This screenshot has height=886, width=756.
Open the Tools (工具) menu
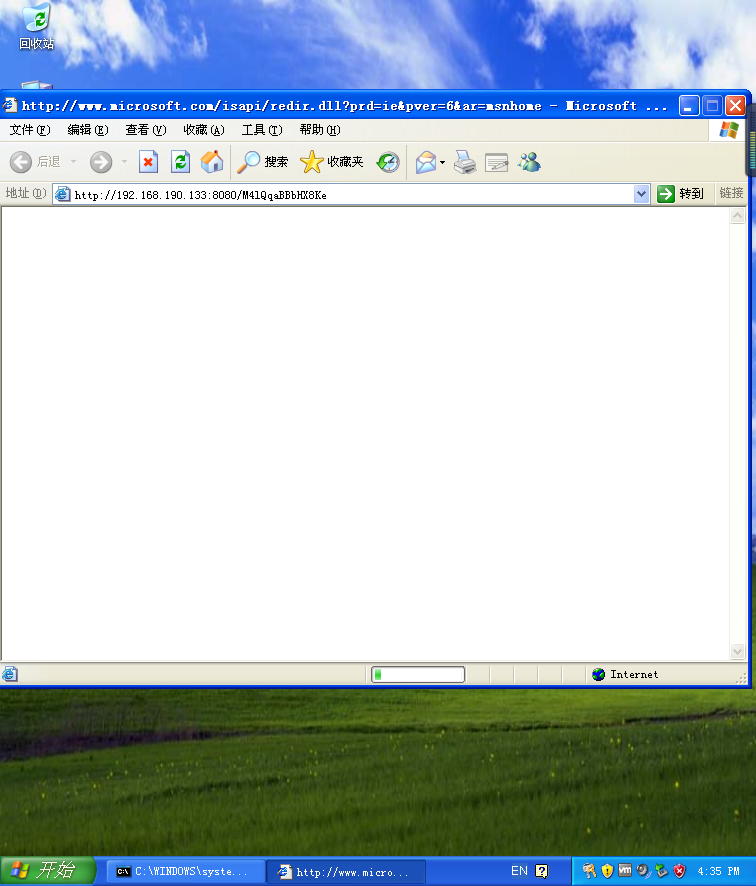(x=262, y=130)
